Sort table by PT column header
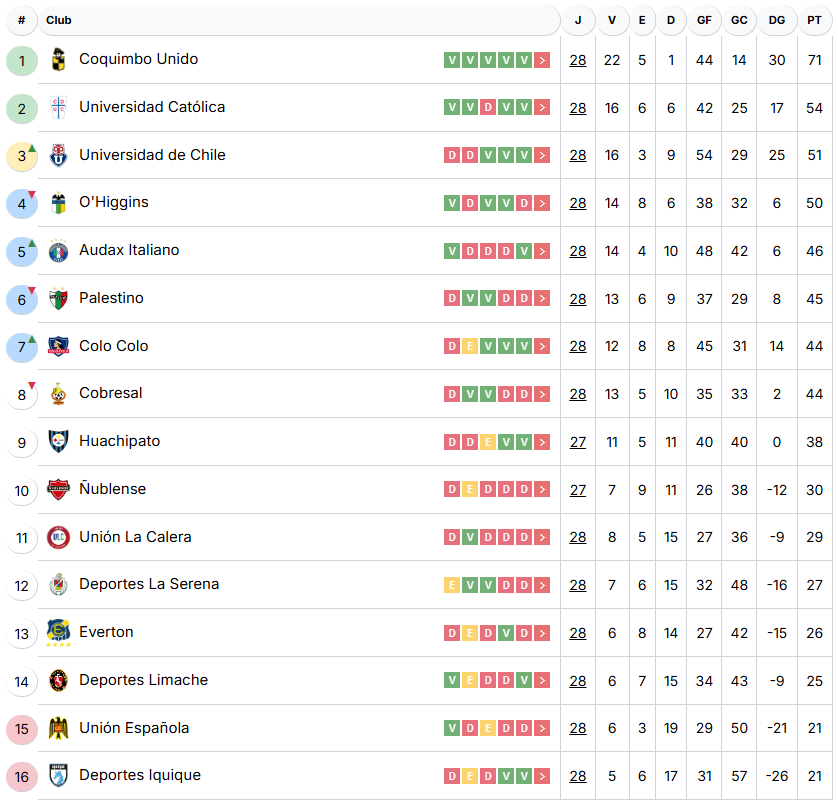Viewport: 838px width, 801px height. pos(814,20)
